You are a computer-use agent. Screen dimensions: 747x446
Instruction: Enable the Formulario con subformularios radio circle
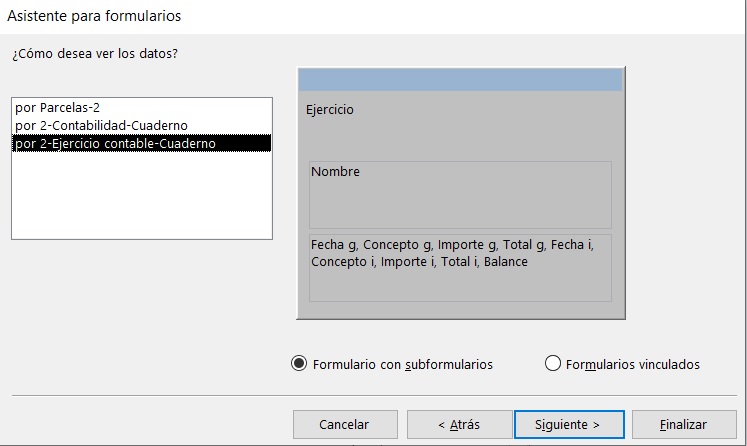pos(299,364)
